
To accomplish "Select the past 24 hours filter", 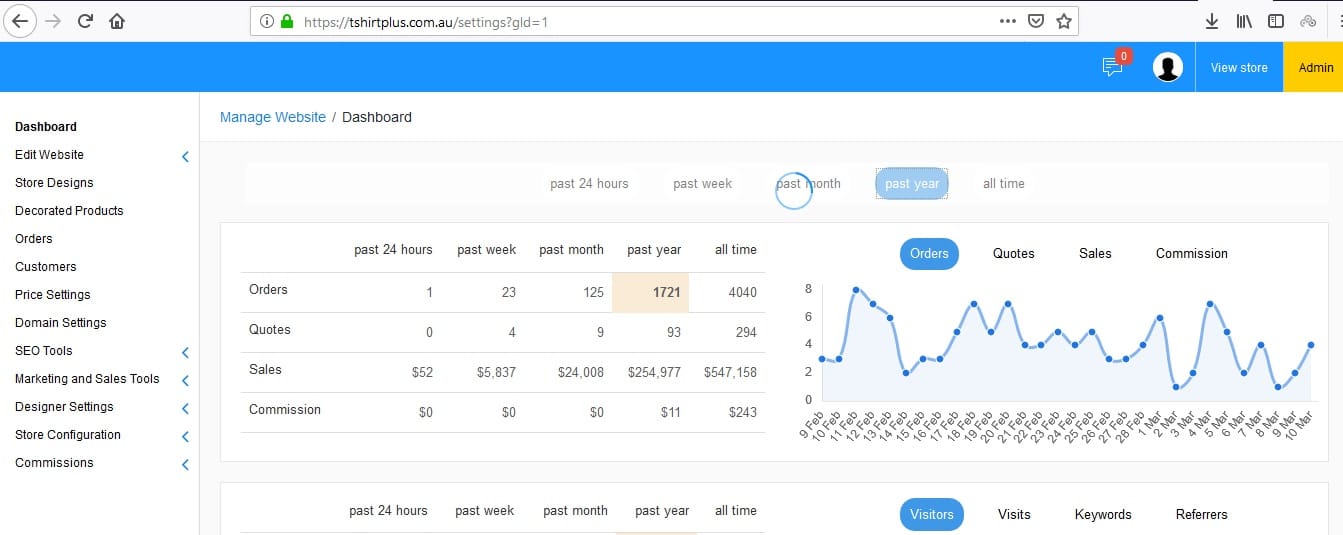I will [x=589, y=184].
